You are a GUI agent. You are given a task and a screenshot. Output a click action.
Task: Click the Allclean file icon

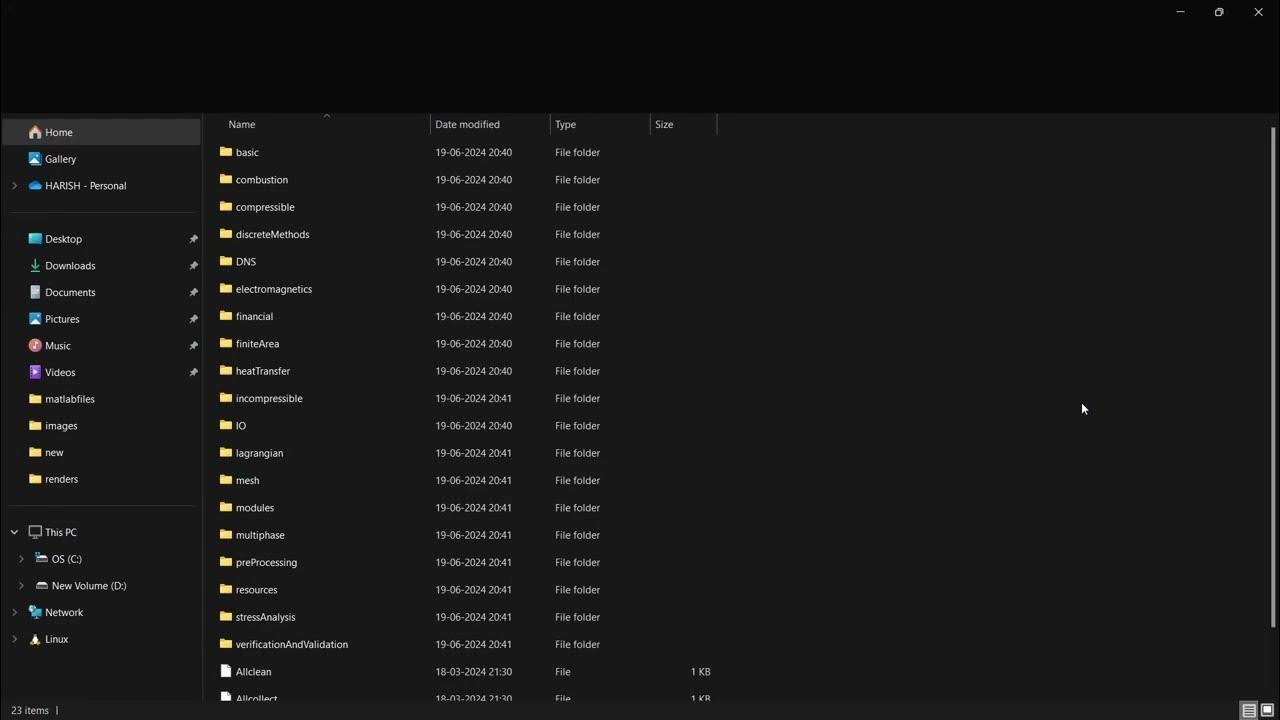coord(226,672)
